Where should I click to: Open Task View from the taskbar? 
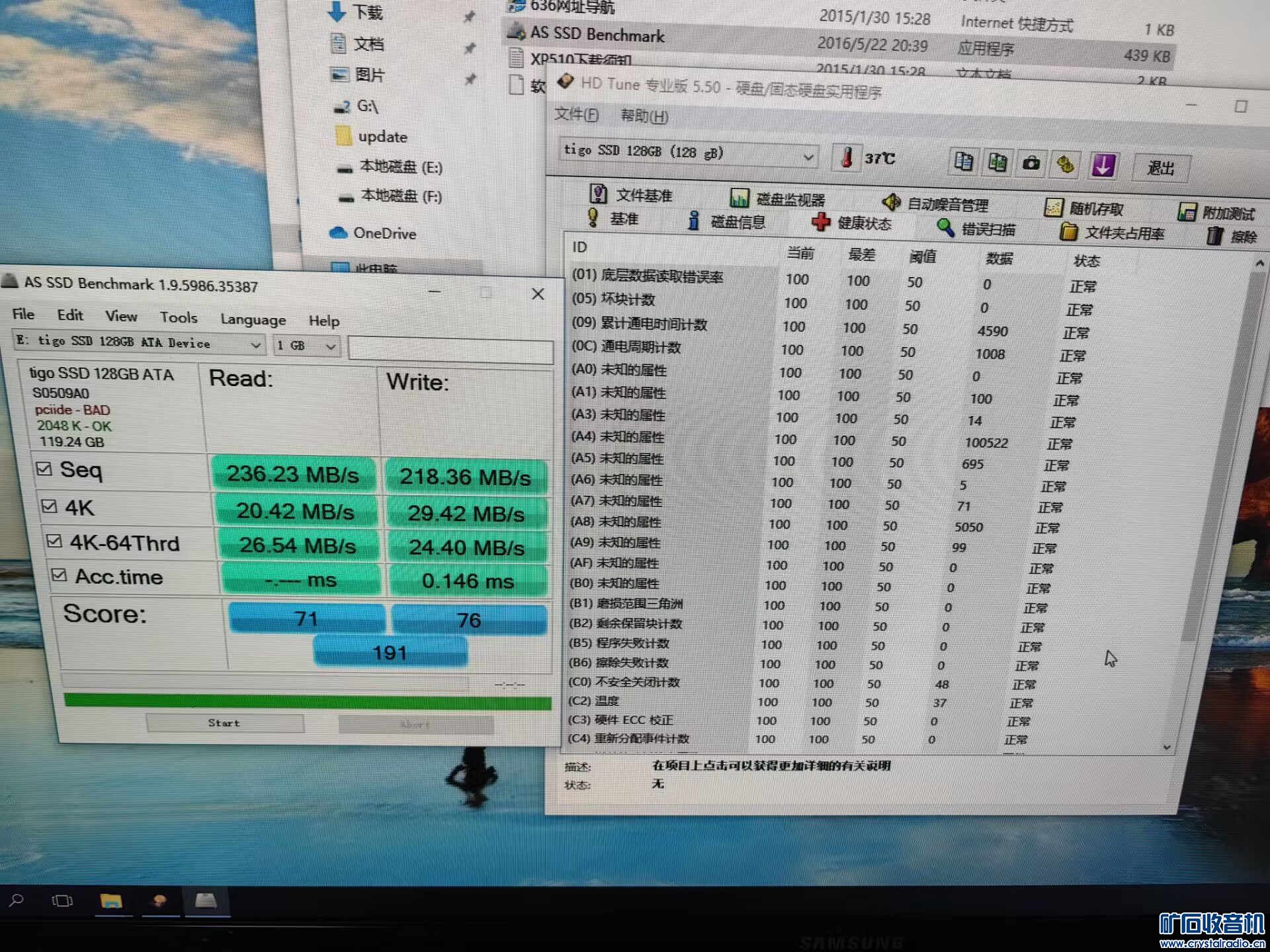click(x=62, y=900)
